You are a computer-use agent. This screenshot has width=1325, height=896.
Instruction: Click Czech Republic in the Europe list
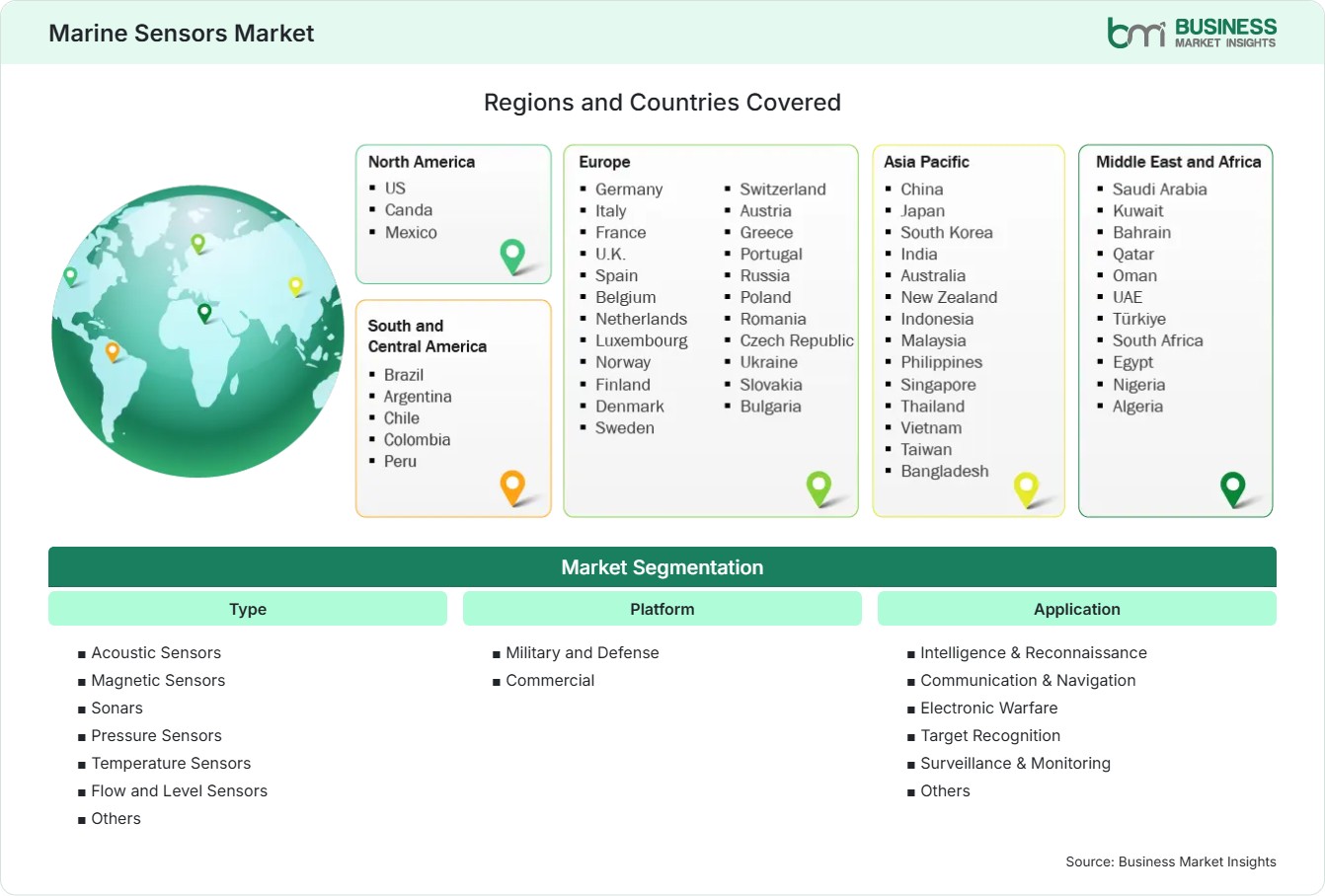(797, 341)
